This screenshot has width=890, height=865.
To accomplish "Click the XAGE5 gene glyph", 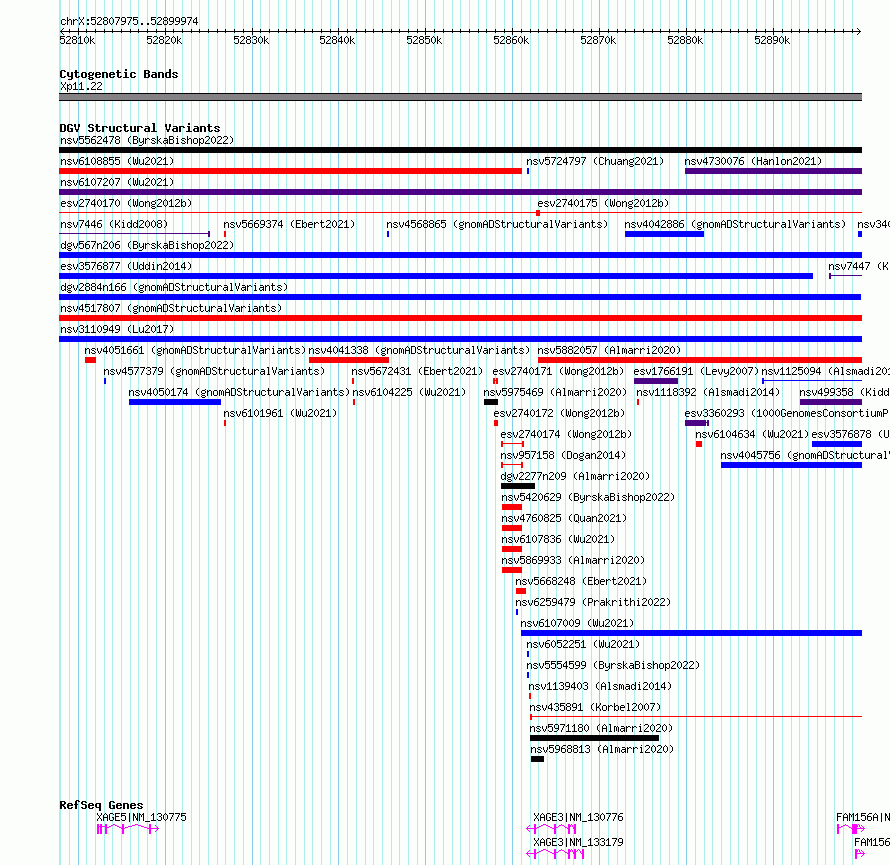I will coord(128,829).
